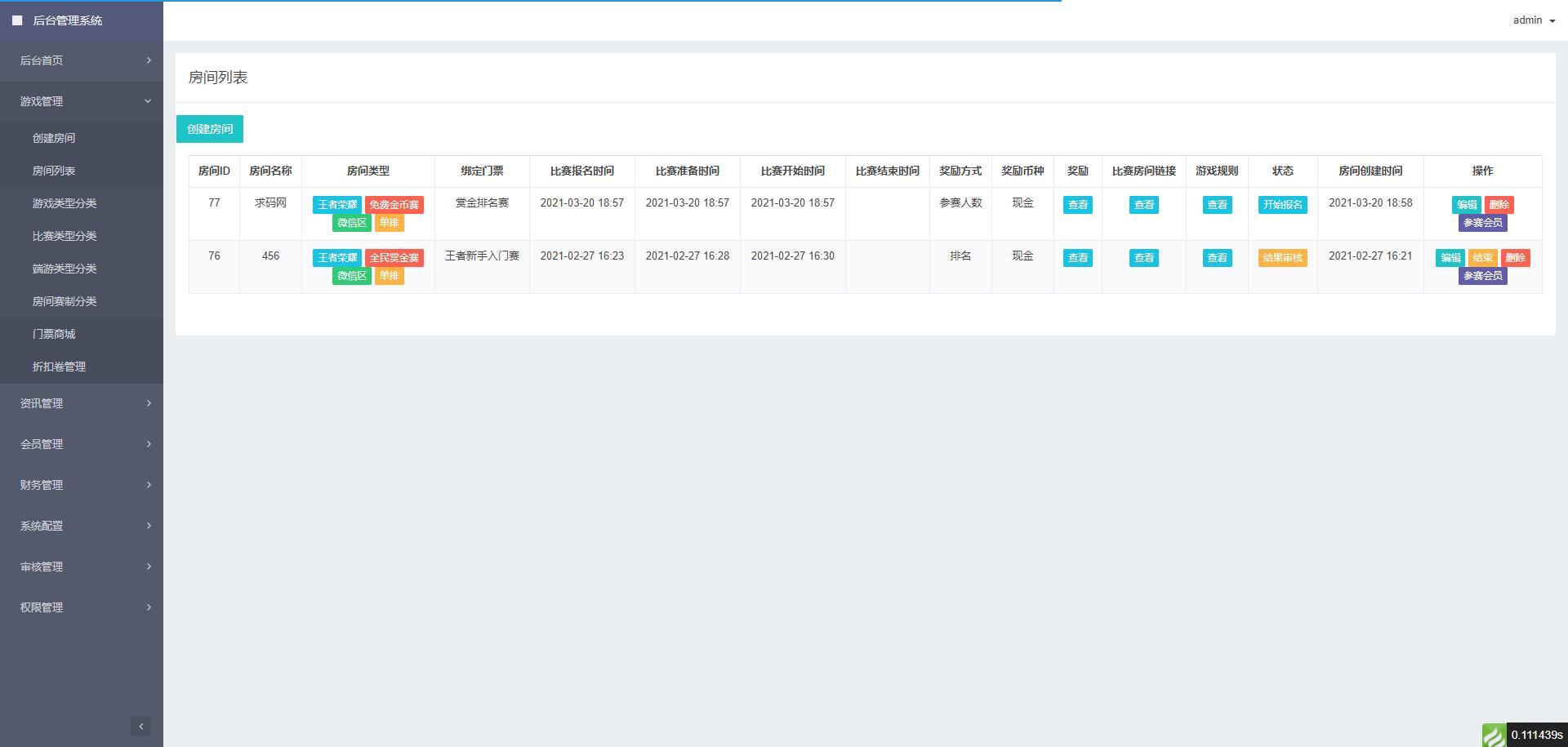Expand the 后台首页 menu
This screenshot has width=1568, height=747.
pos(82,60)
